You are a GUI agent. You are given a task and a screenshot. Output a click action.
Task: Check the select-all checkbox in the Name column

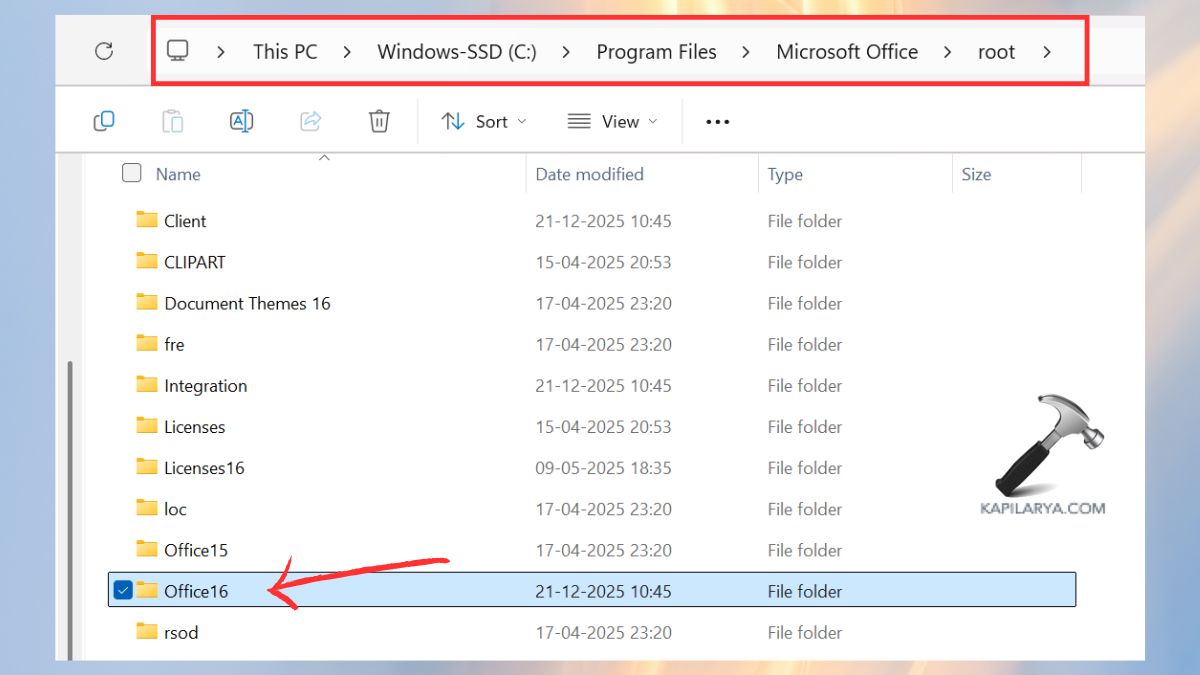[x=131, y=172]
